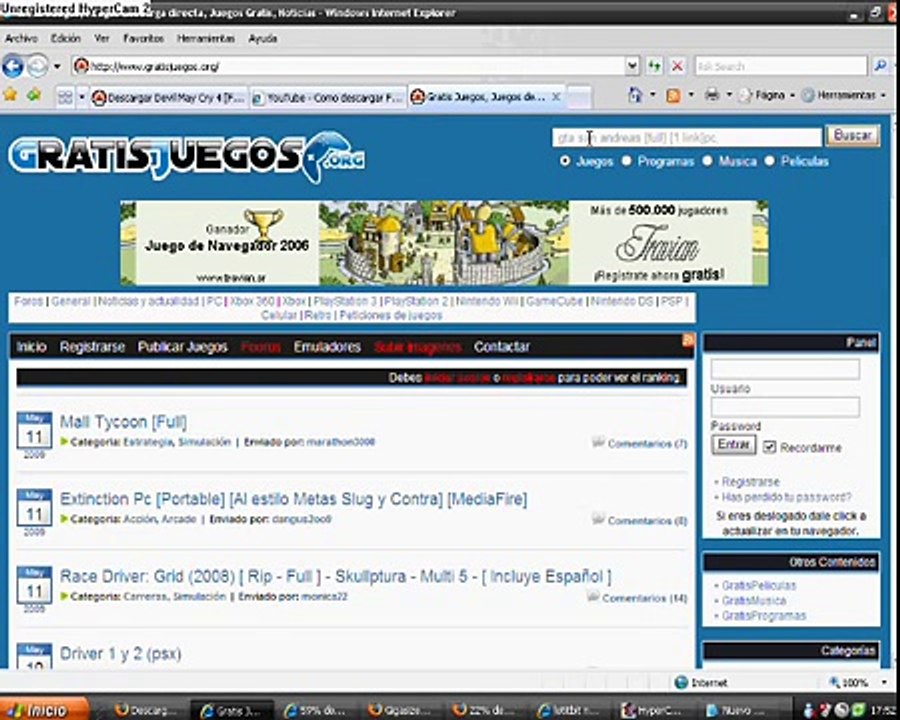This screenshot has width=900, height=720.
Task: Open the Favoritos menu
Action: [x=143, y=38]
